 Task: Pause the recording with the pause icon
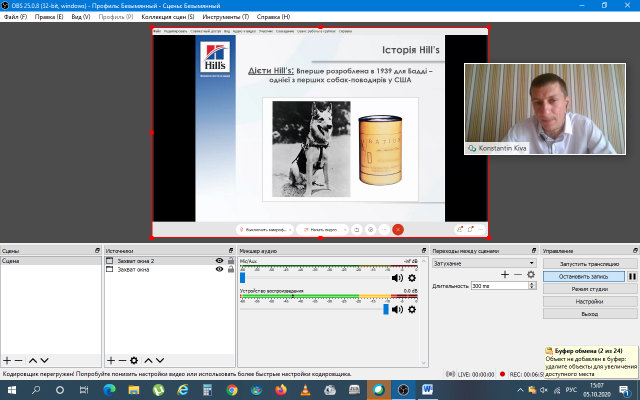tap(632, 276)
